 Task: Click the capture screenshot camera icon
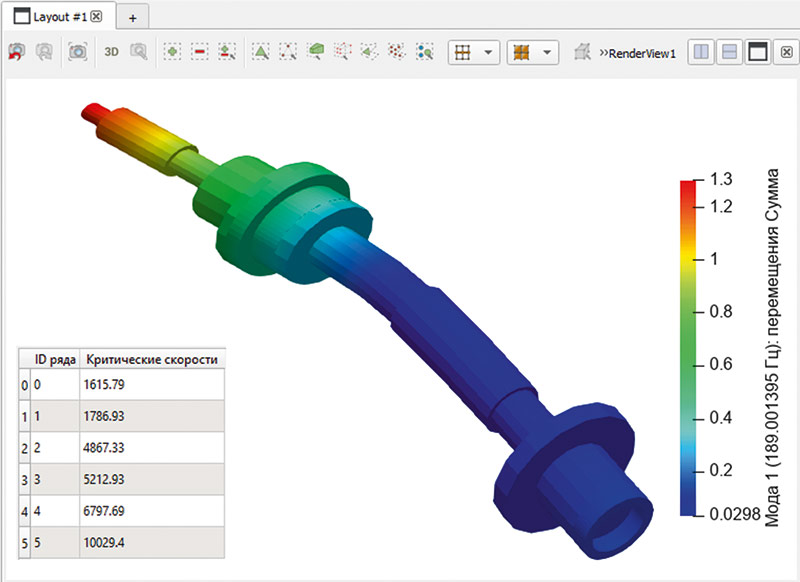click(x=76, y=53)
